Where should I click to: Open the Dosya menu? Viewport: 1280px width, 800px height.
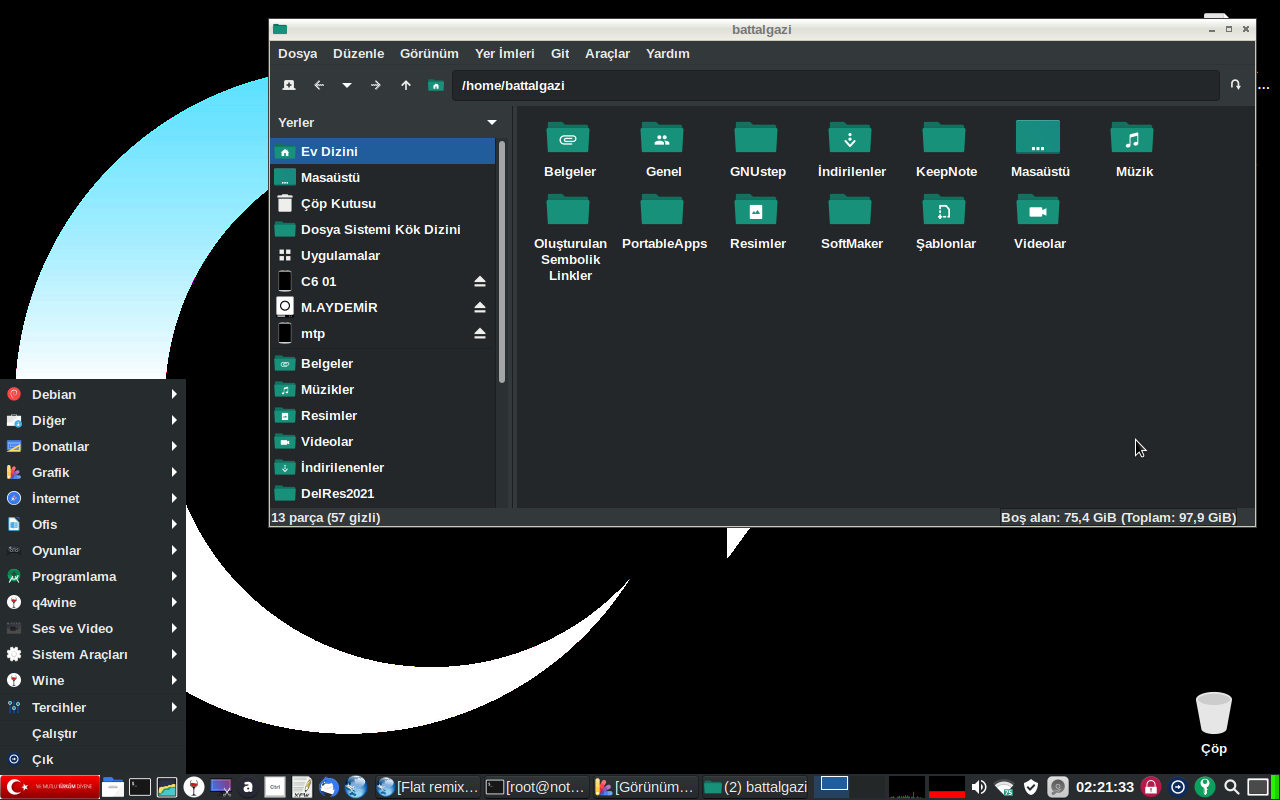coord(297,54)
